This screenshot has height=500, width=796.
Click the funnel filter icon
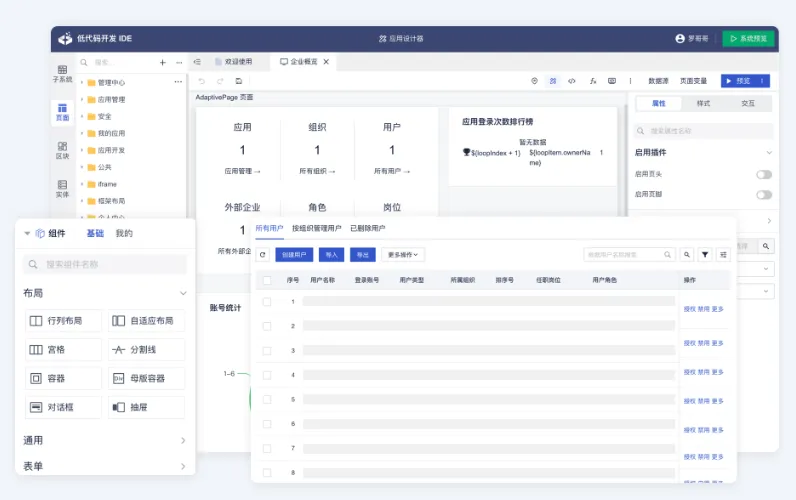point(705,255)
